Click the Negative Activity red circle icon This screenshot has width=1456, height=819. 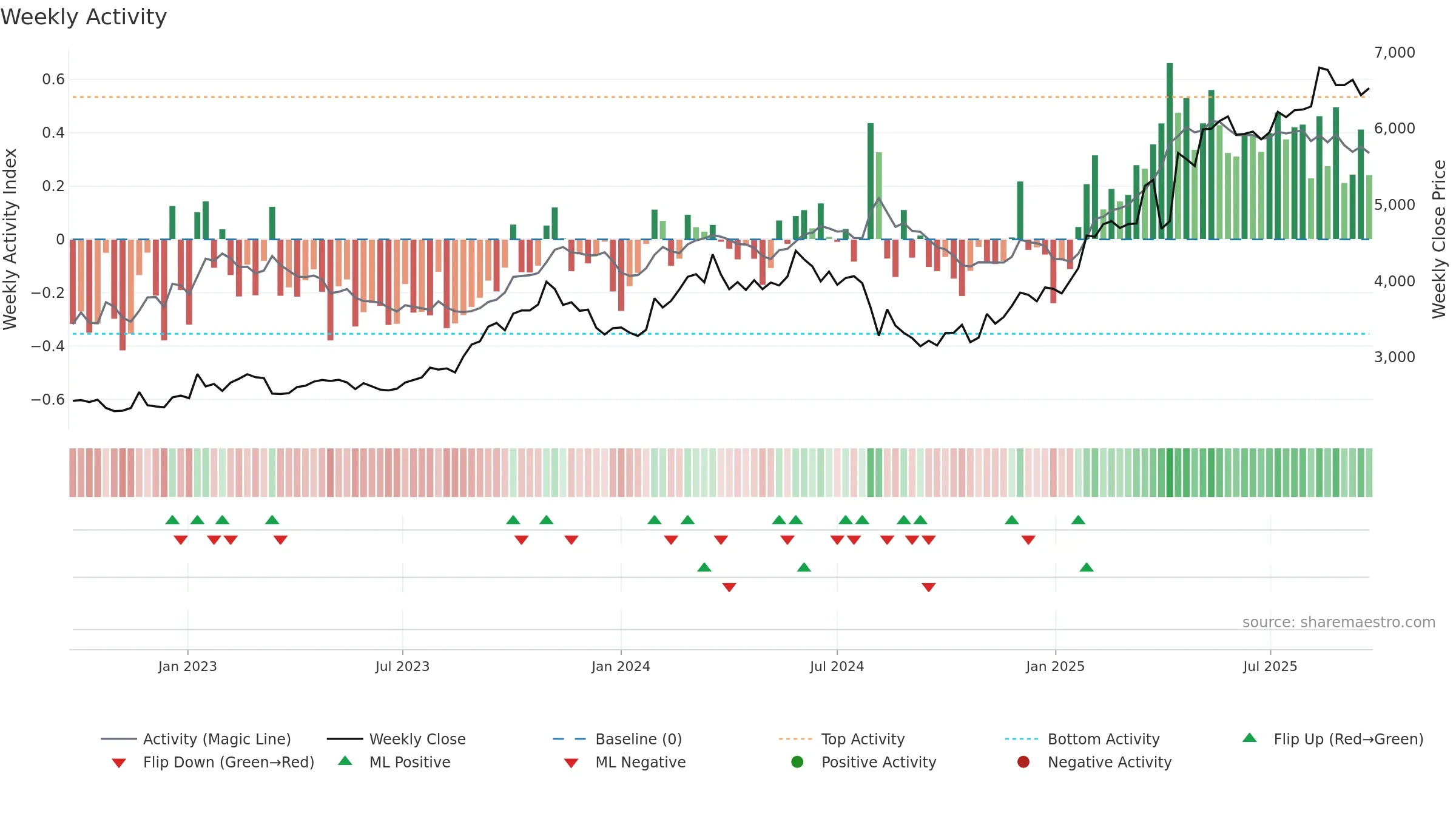point(1023,762)
